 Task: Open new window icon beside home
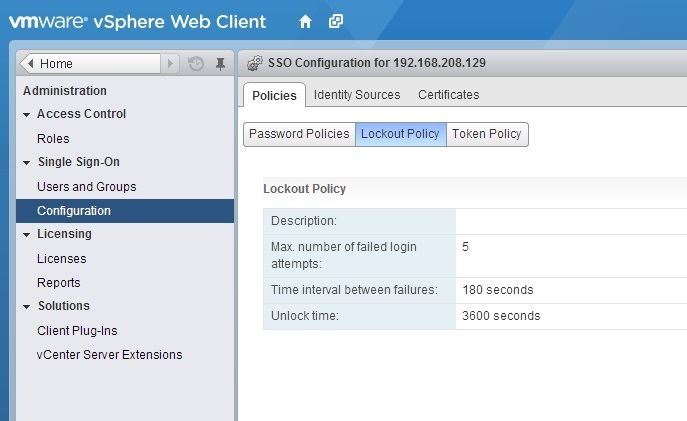(336, 21)
